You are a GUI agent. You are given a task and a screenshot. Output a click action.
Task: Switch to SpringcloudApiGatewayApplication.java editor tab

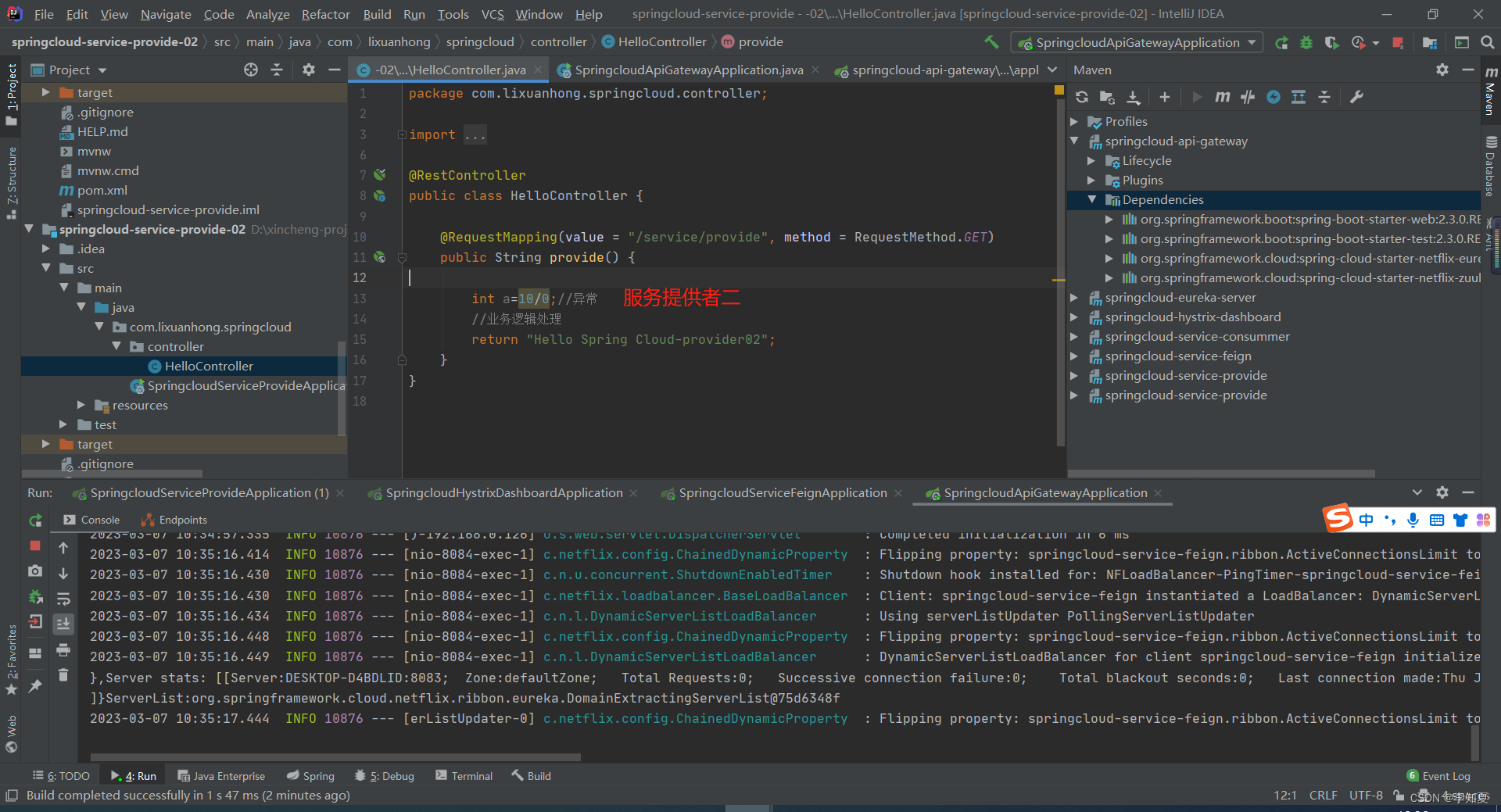tap(689, 70)
